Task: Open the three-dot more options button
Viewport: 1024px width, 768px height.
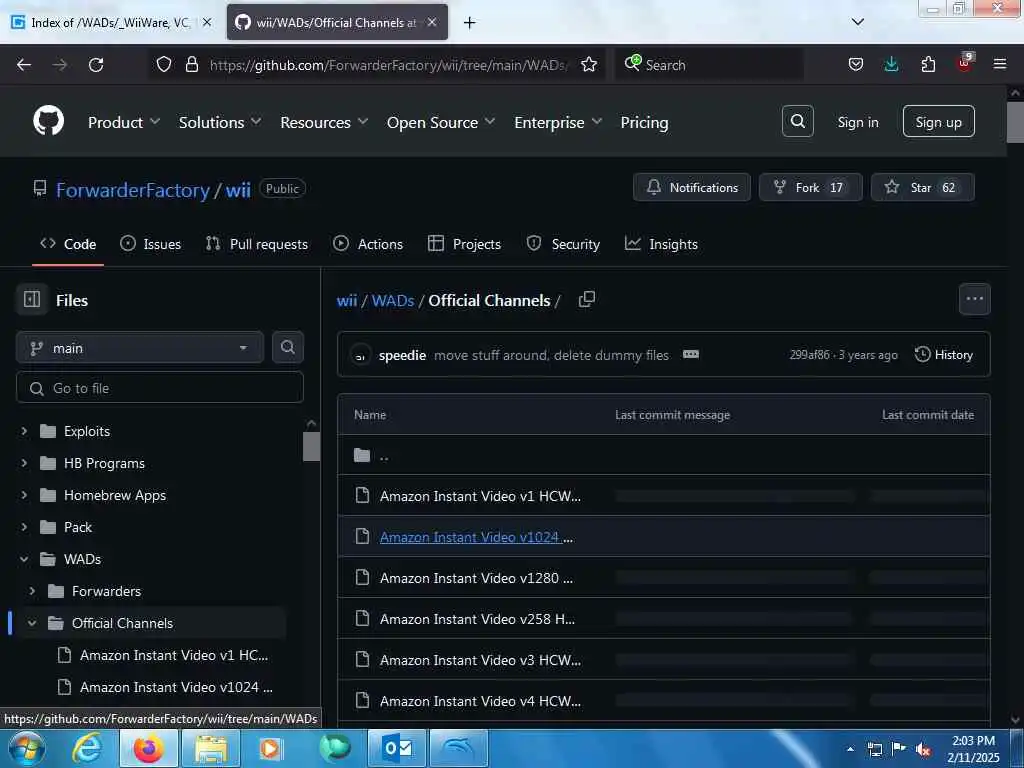Action: (974, 299)
